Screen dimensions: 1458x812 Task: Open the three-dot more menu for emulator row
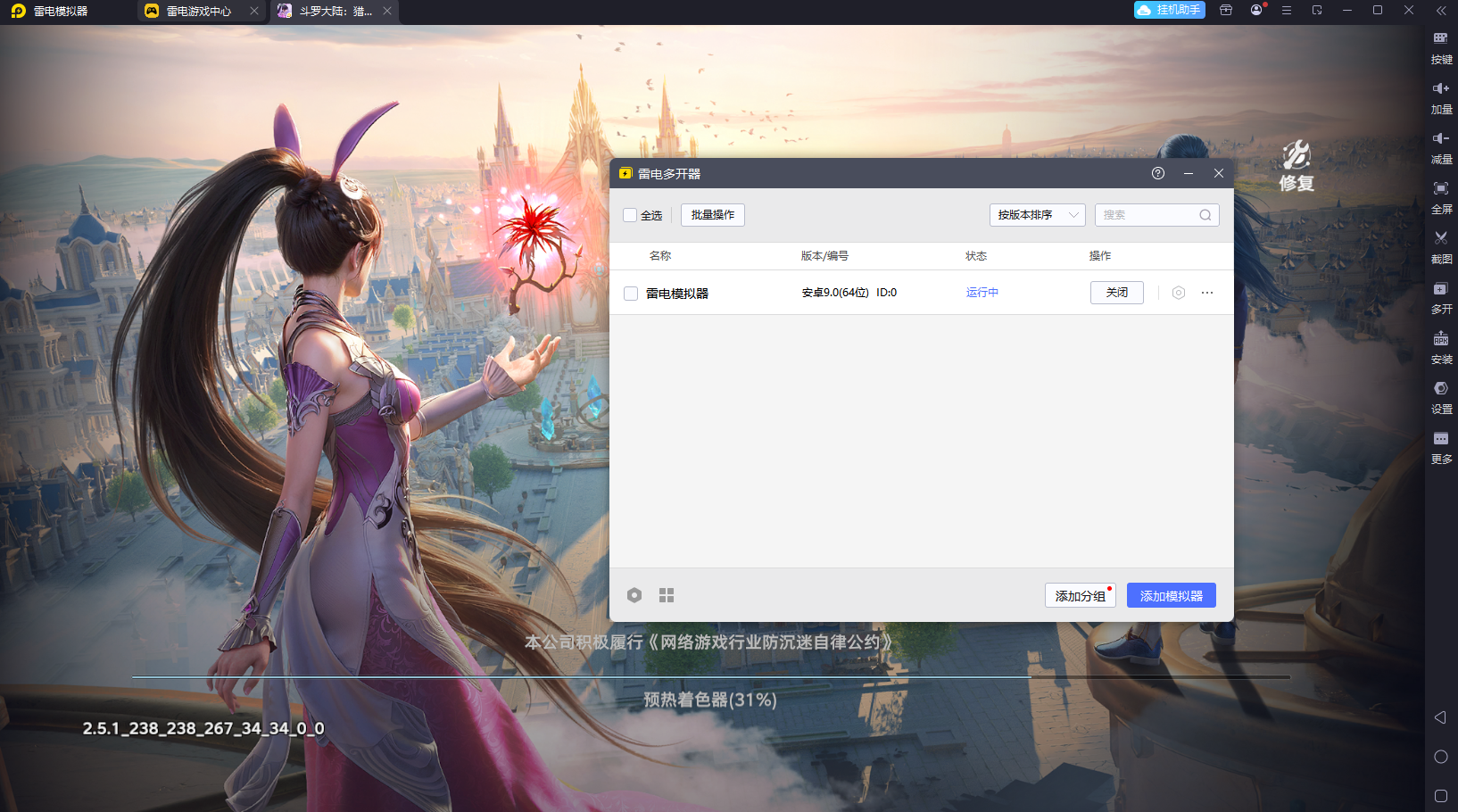1207,293
